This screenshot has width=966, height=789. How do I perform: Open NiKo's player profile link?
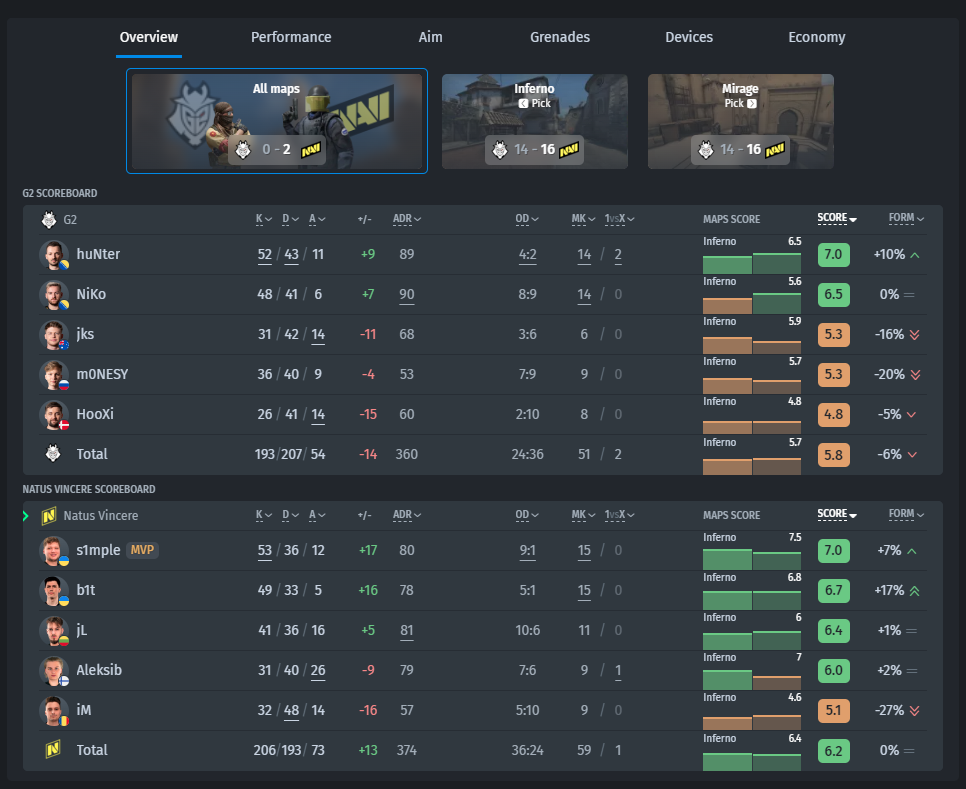tap(91, 294)
